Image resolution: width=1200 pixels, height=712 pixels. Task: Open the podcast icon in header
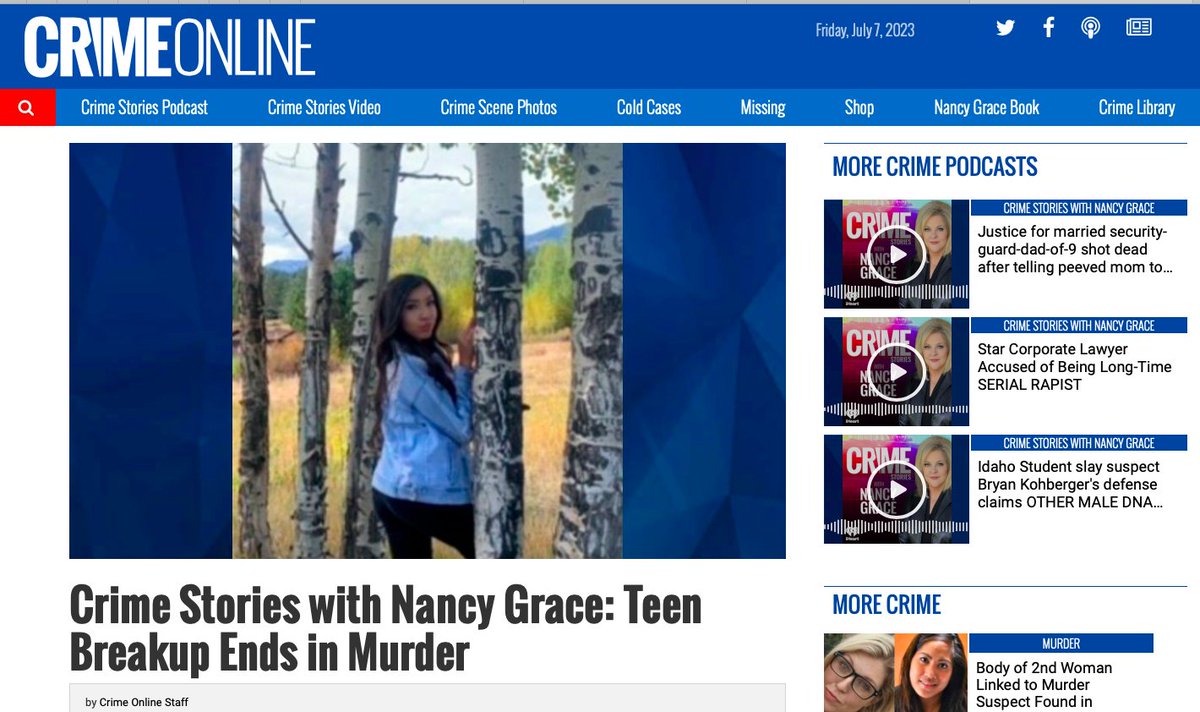tap(1091, 28)
